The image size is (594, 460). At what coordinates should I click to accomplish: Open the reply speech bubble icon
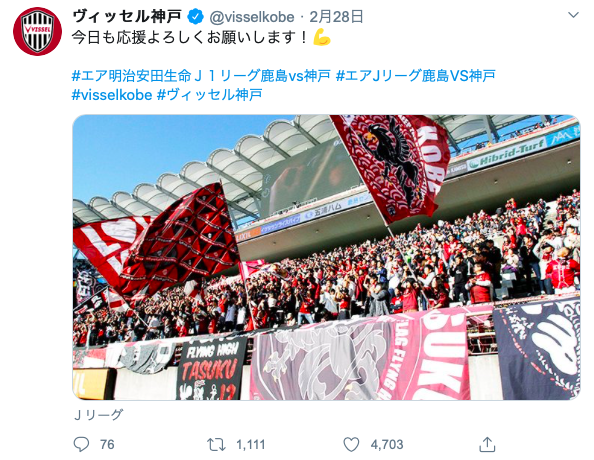81,444
